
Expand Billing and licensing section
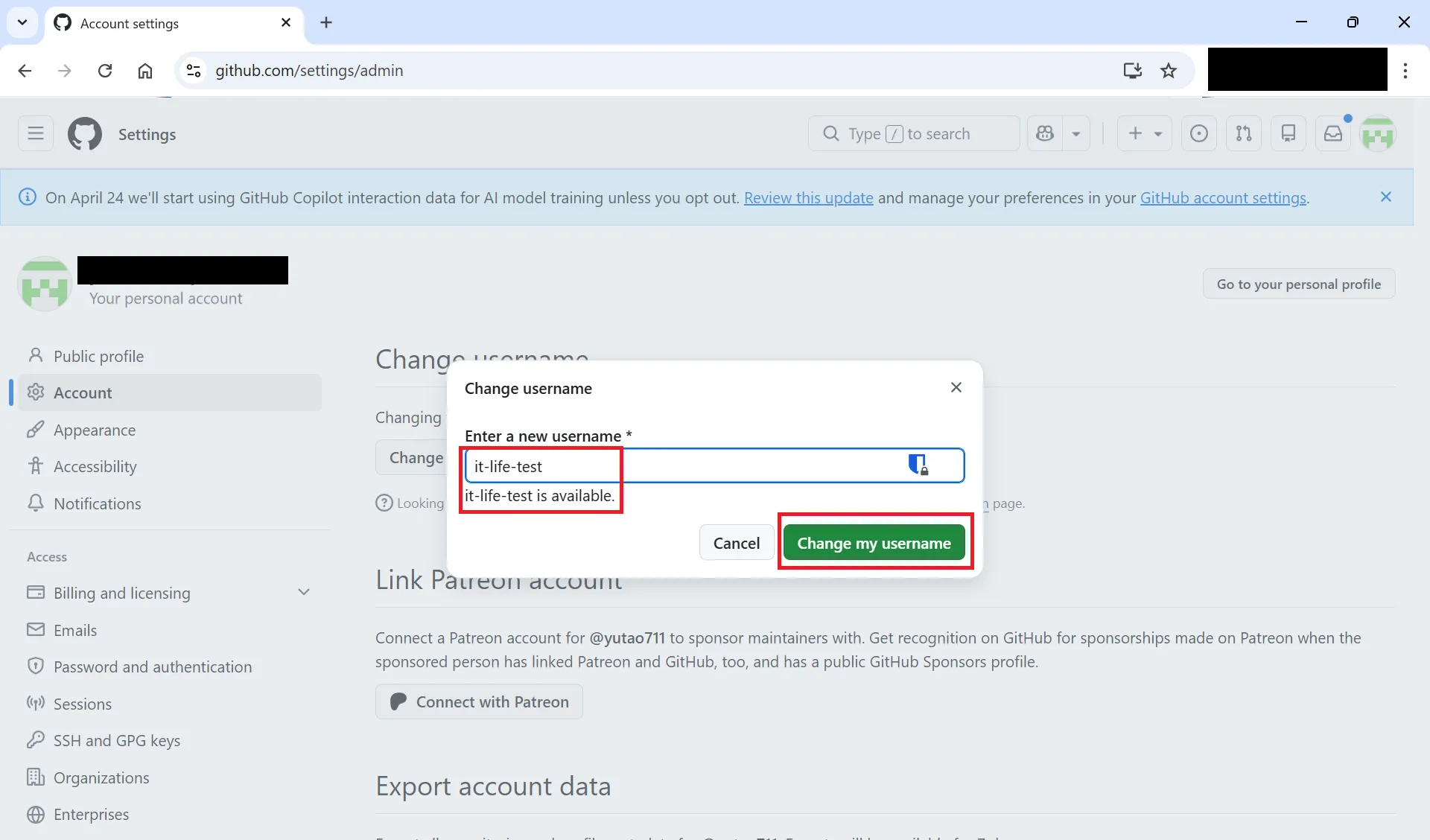(303, 593)
